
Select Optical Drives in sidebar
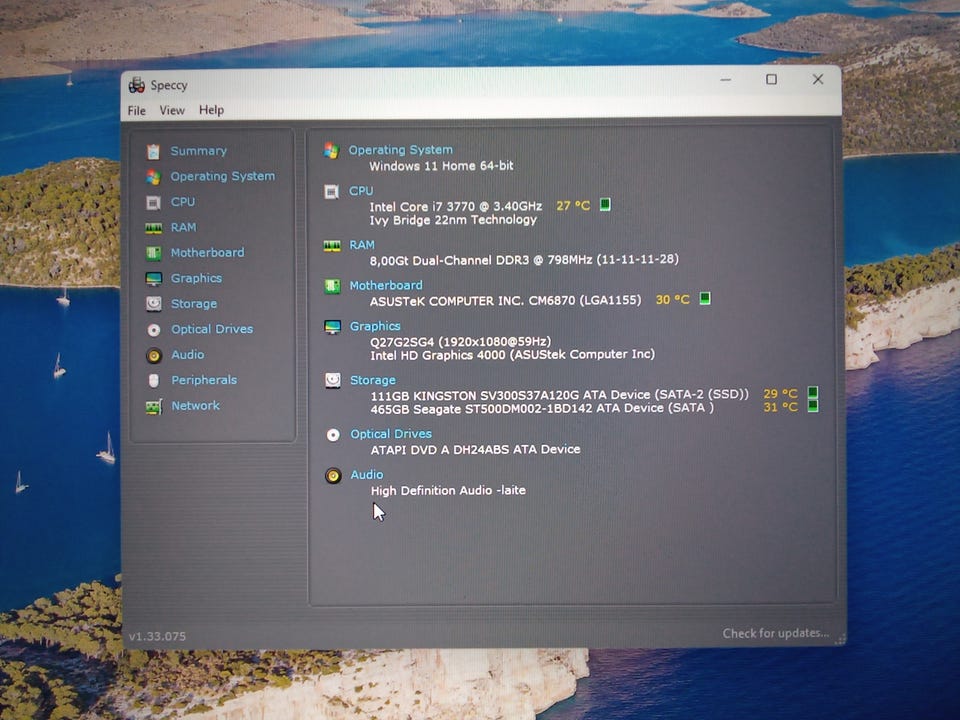[x=212, y=329]
